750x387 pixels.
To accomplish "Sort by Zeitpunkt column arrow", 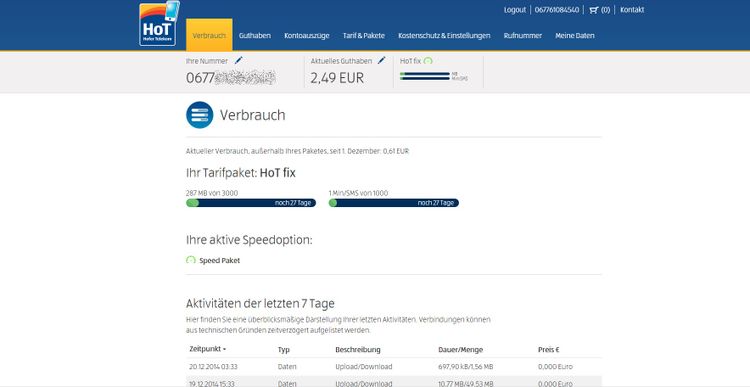I will click(224, 349).
